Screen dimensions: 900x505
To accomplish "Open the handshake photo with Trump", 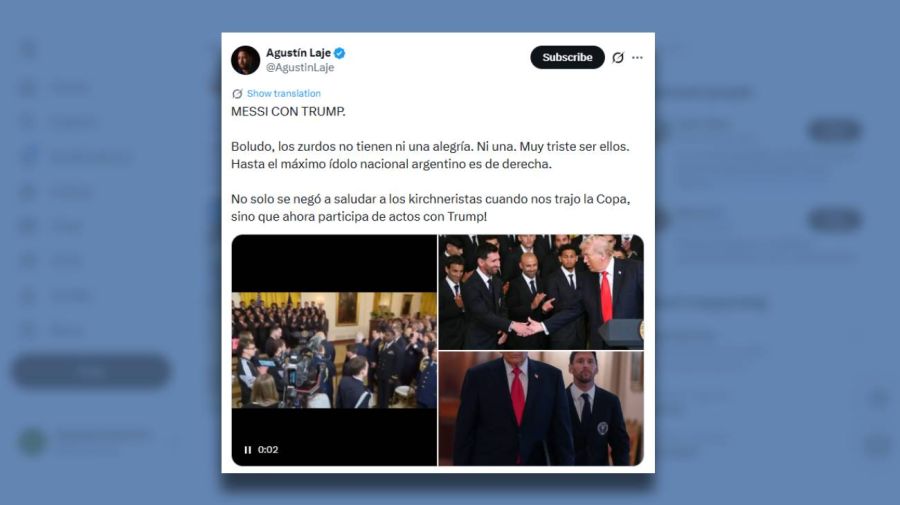I will pos(541,292).
